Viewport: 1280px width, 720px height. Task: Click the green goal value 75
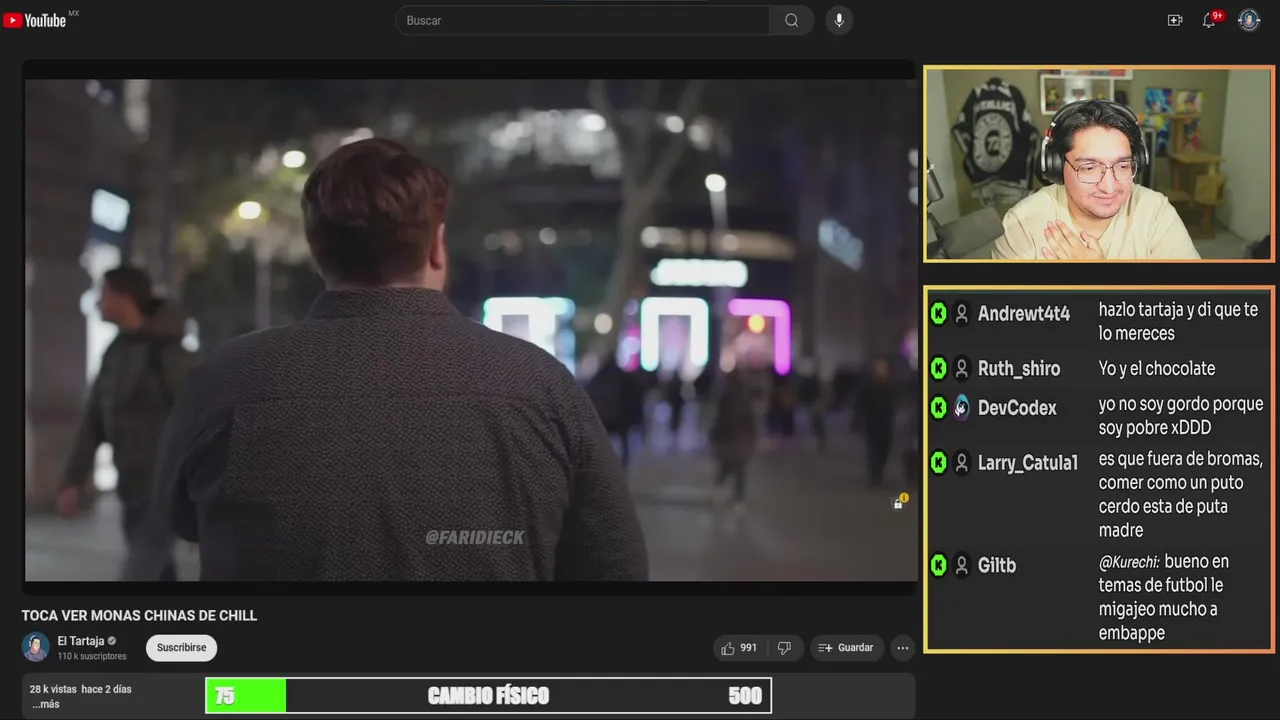tap(225, 696)
